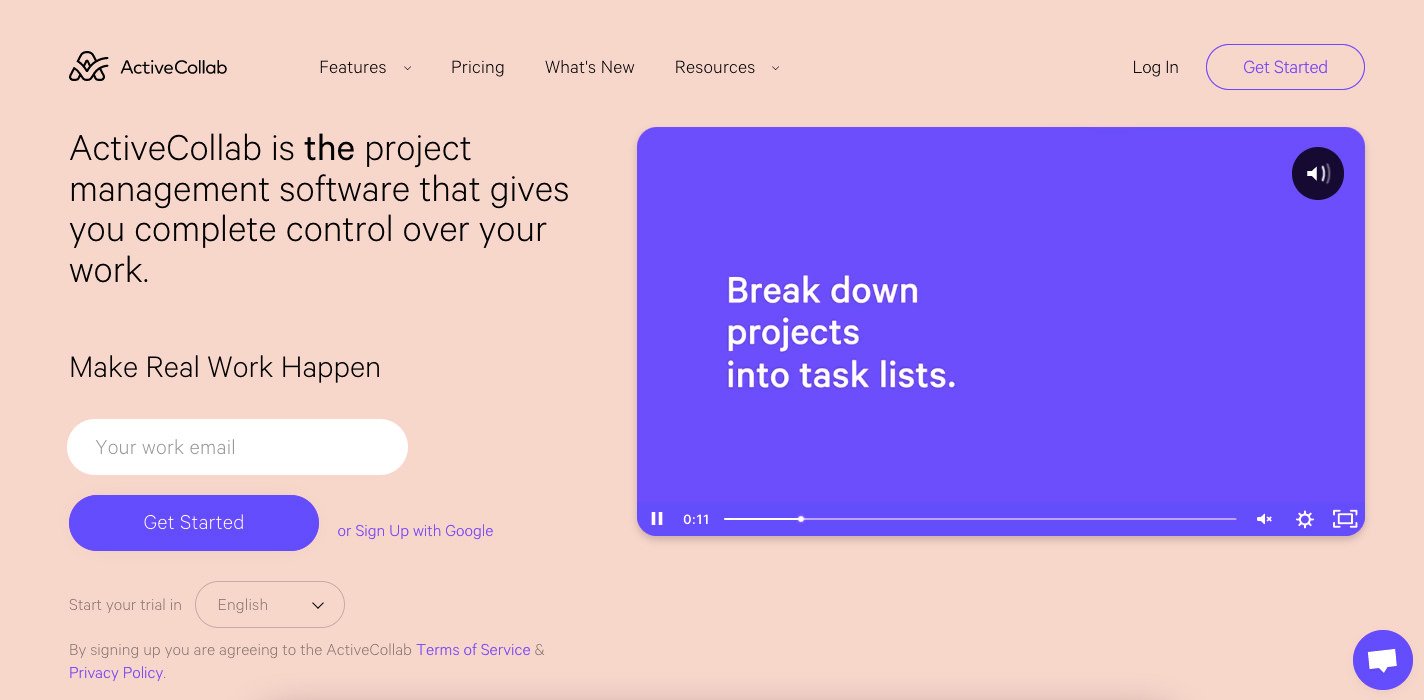Click the work email input field
Viewport: 1424px width, 700px height.
237,447
